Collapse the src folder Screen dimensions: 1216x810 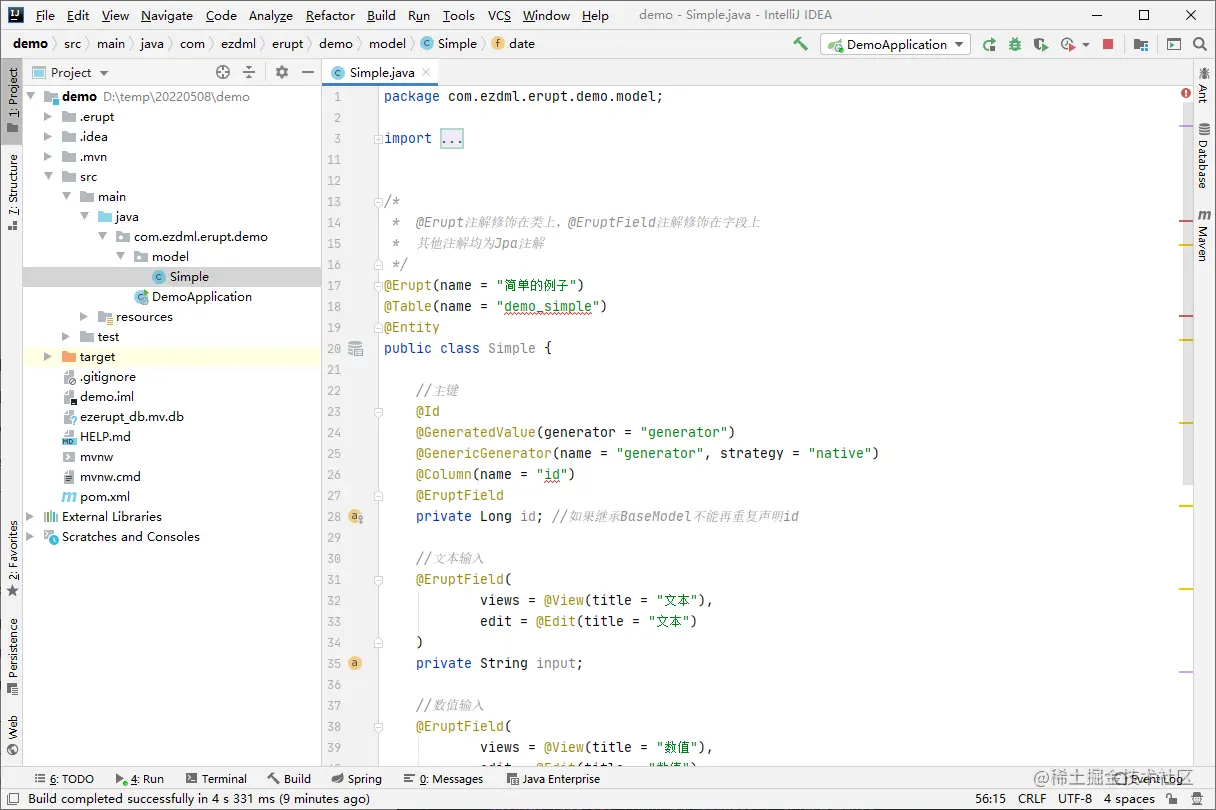pos(48,177)
